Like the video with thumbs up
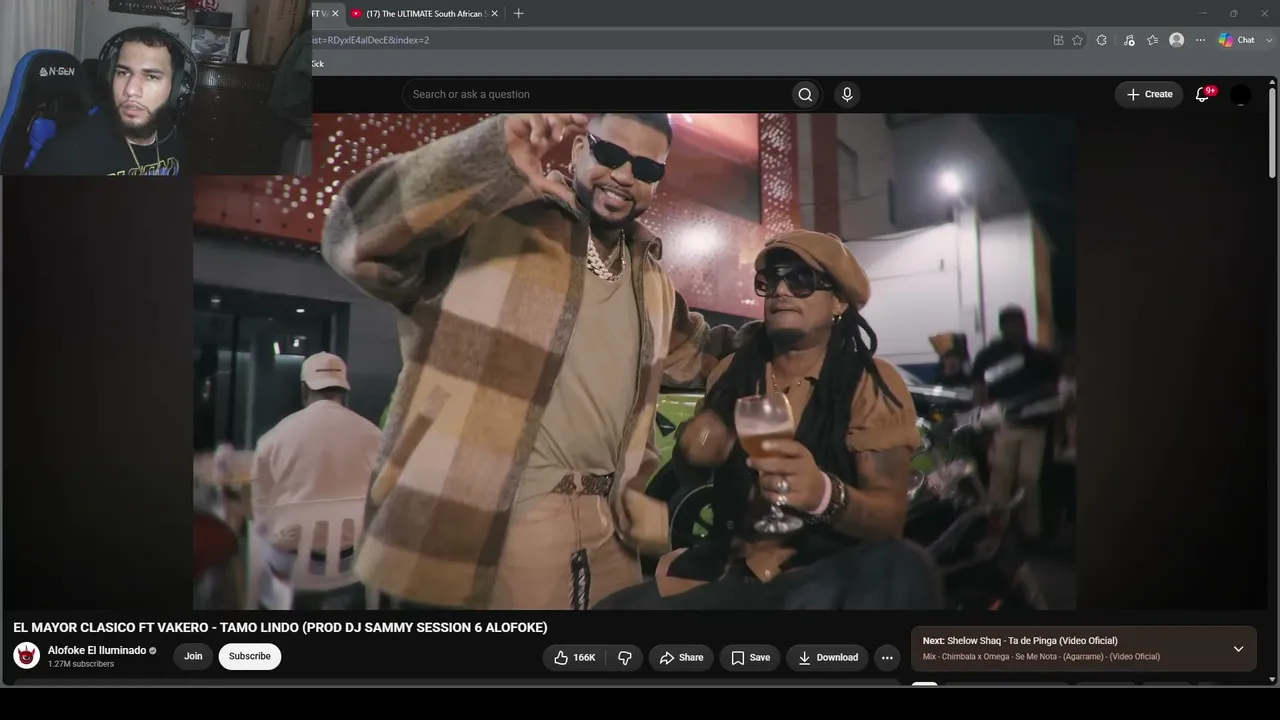The image size is (1280, 720). pos(574,657)
